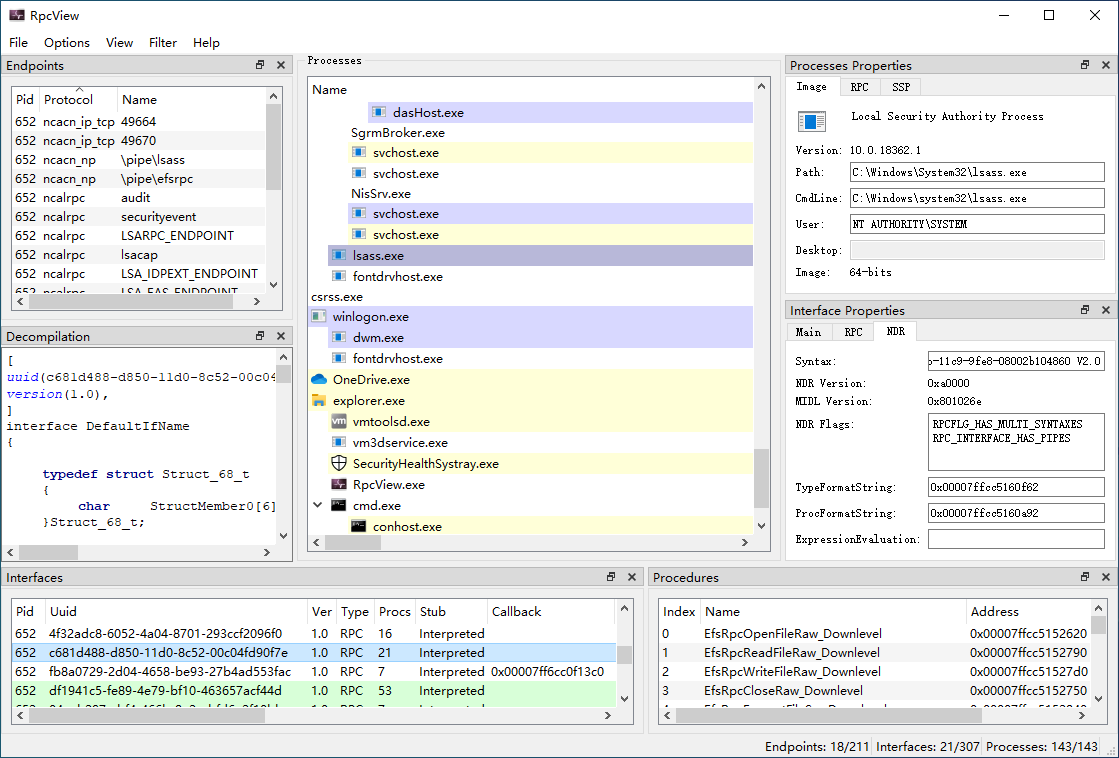
Task: Collapse the cmd.exe tree node
Action: (318, 505)
